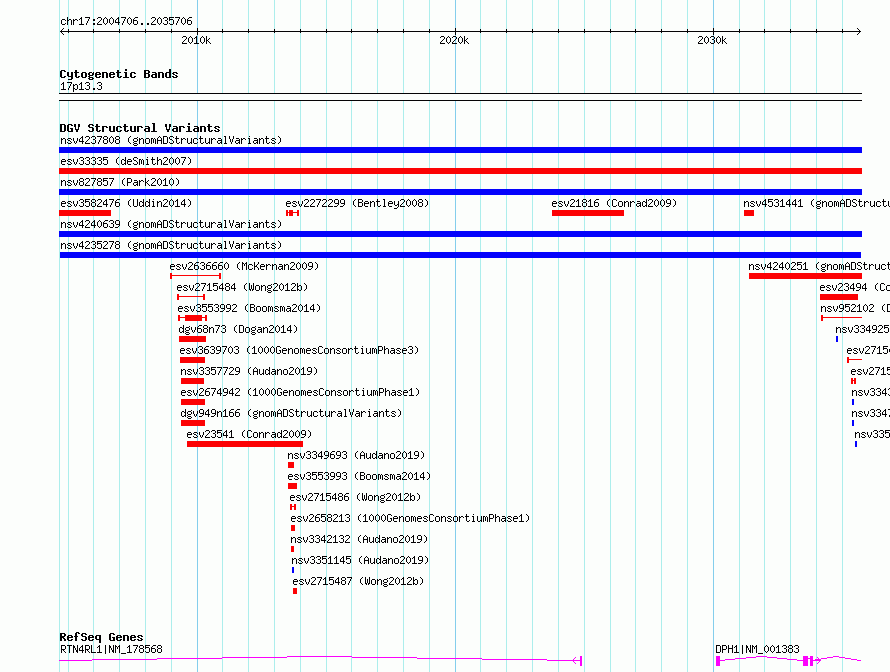Click the DPH1 first exon block
Viewport: 890px width, 672px height.
[x=718, y=661]
